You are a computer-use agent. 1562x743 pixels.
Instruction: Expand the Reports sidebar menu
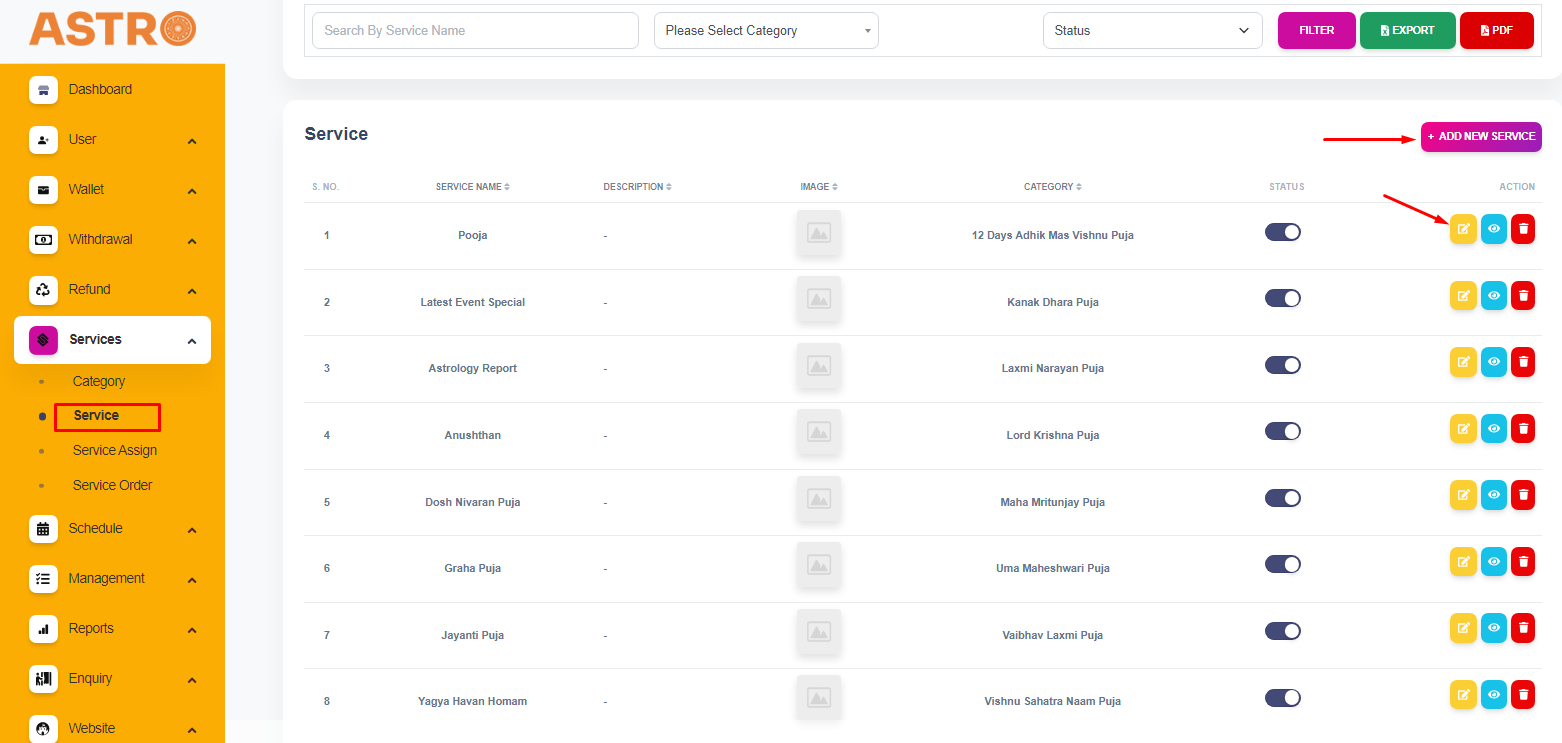112,629
